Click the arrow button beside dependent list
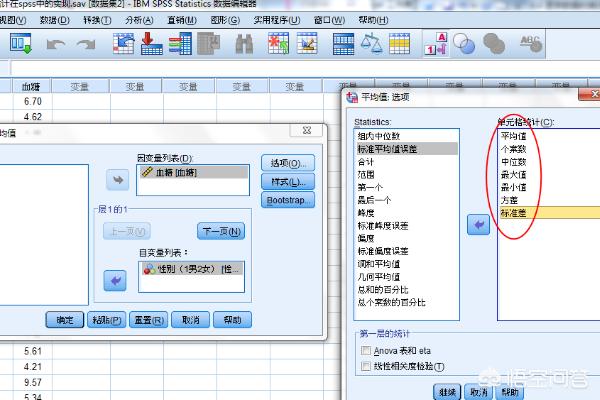This screenshot has width=600, height=400. (117, 180)
